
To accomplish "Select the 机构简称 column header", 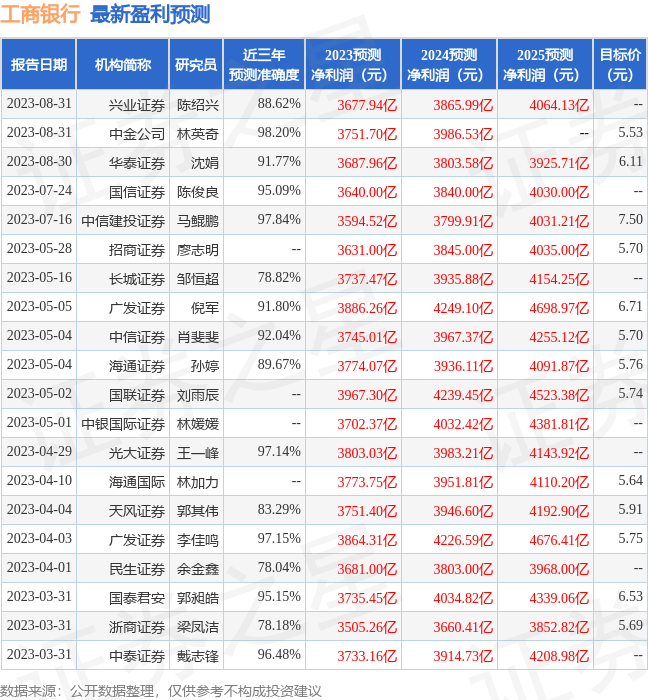I will (x=123, y=64).
